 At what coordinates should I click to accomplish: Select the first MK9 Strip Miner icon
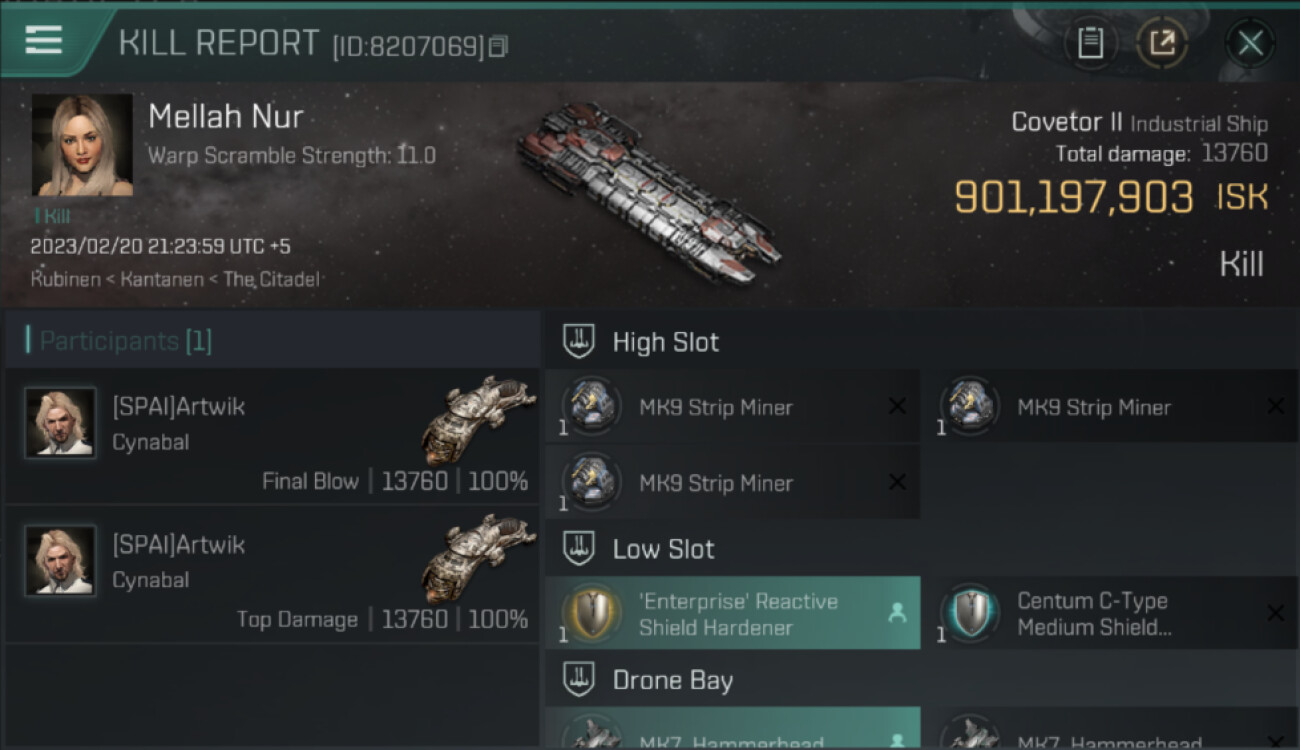tap(590, 406)
